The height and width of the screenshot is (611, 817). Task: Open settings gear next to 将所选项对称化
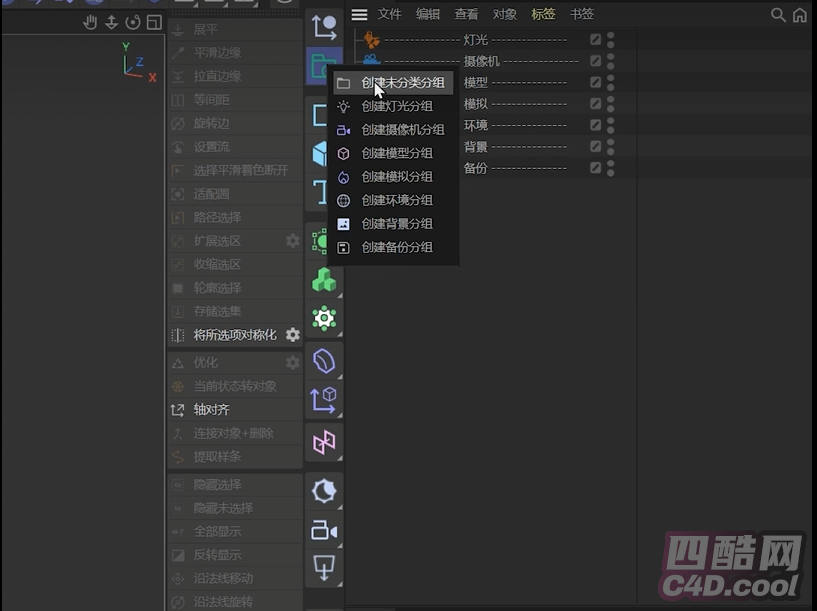[293, 335]
